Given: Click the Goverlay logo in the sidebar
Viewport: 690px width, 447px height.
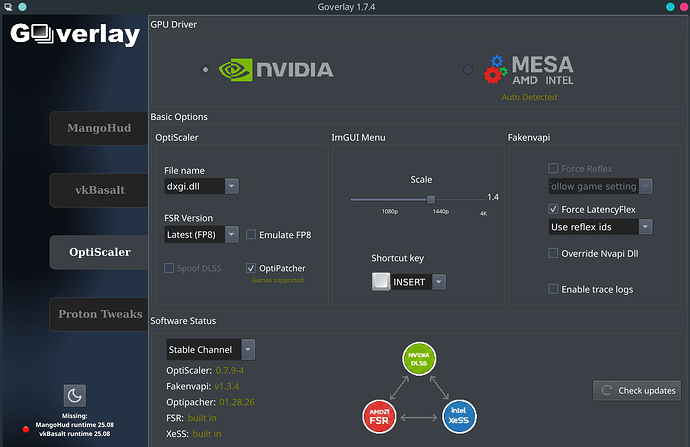Looking at the screenshot, I should (75, 34).
